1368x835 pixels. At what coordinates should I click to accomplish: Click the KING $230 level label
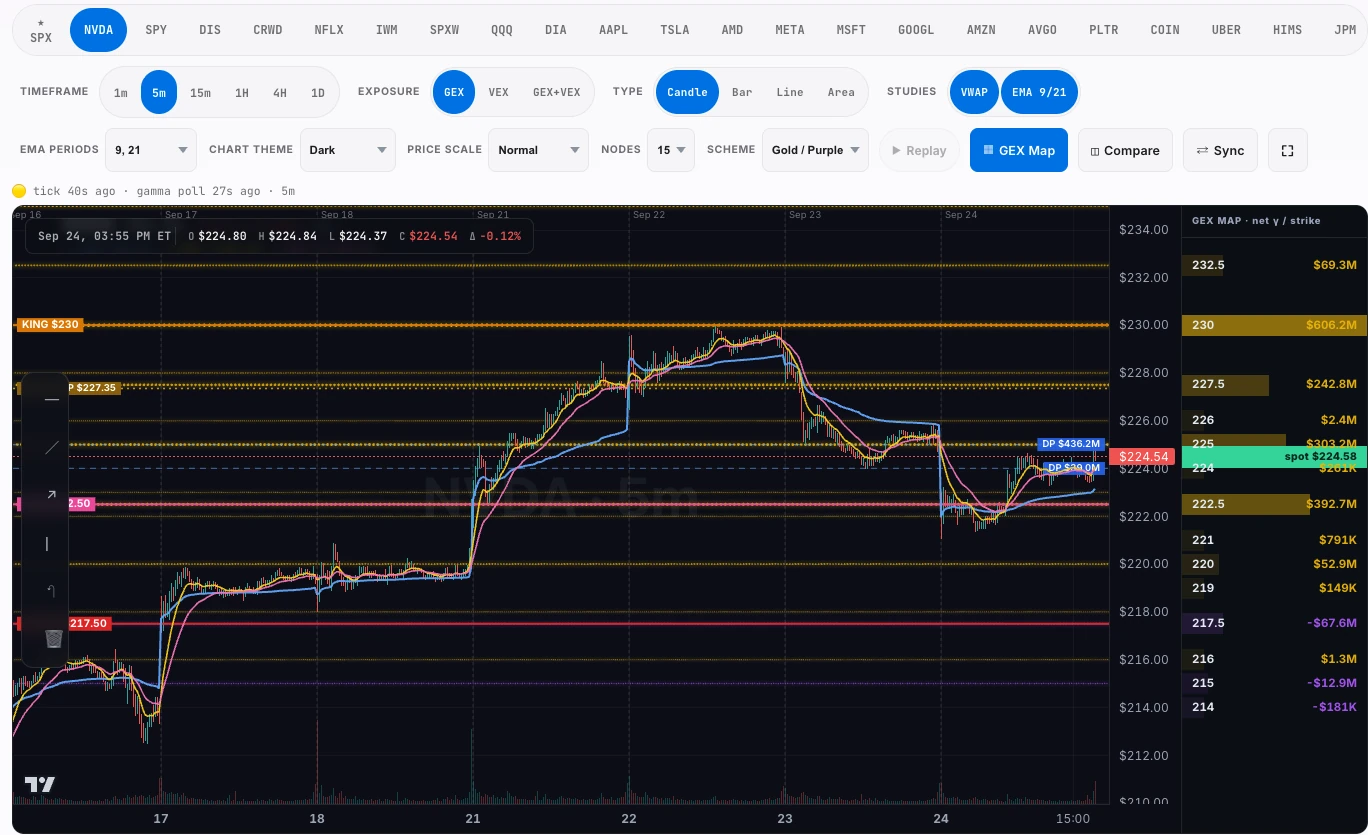pyautogui.click(x=49, y=325)
